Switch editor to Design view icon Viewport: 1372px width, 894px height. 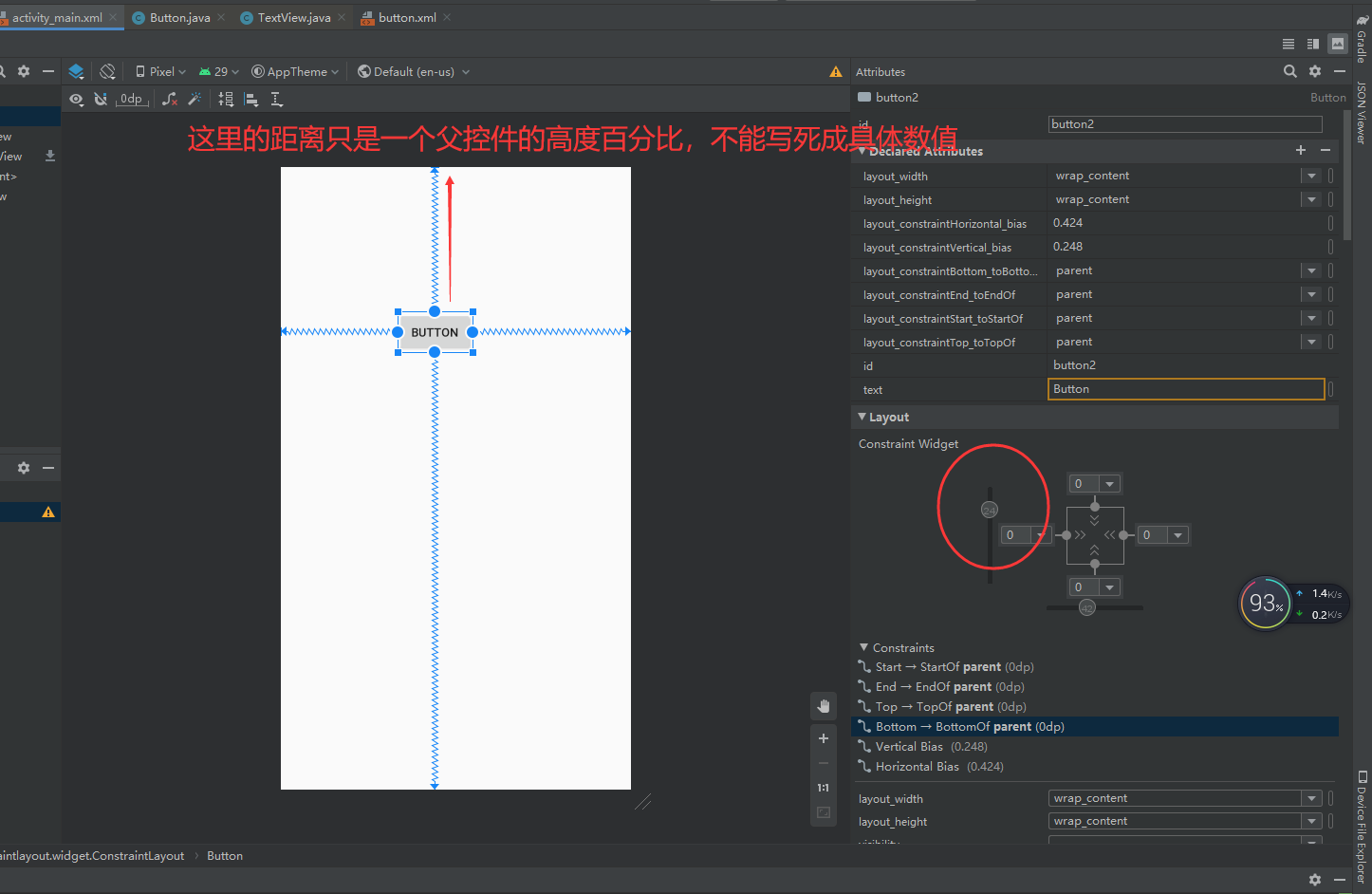point(1338,44)
